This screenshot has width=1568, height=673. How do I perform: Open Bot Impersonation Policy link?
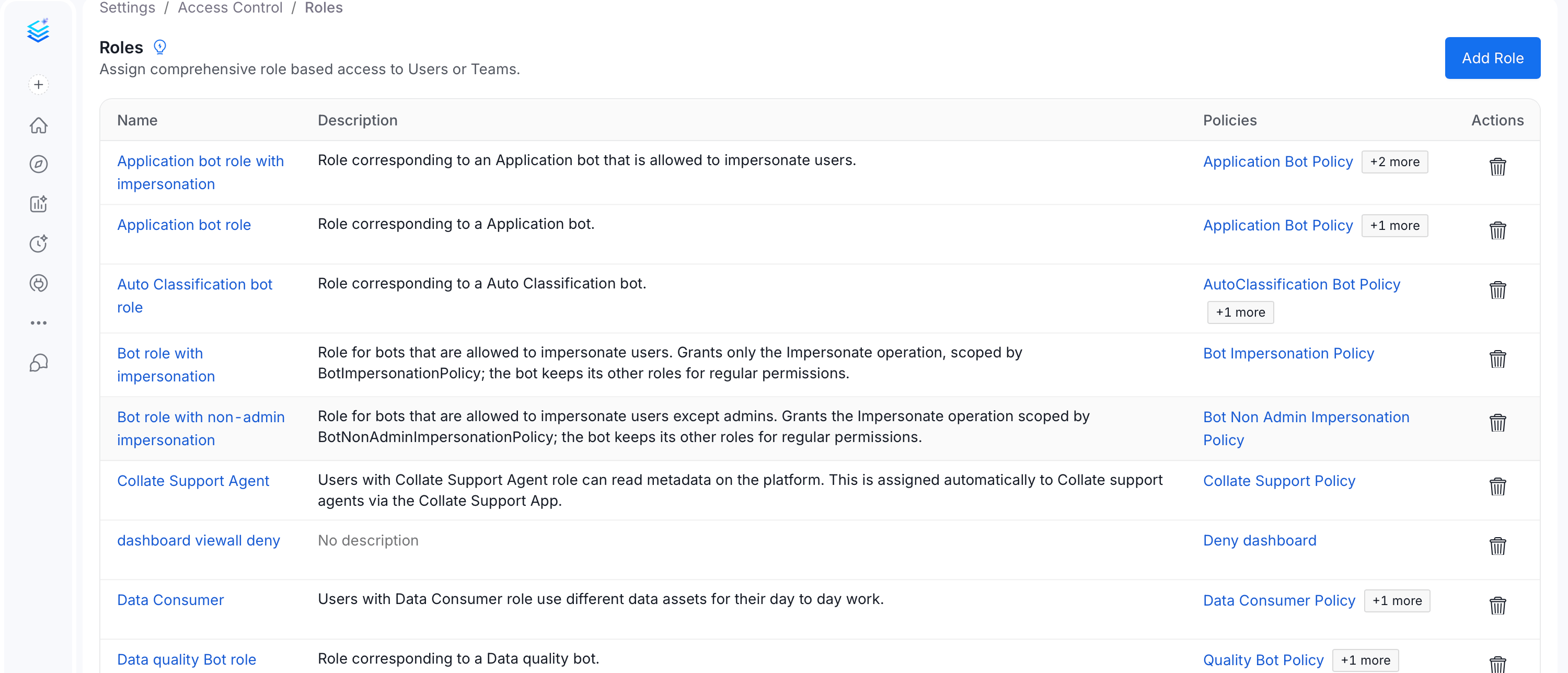1288,354
